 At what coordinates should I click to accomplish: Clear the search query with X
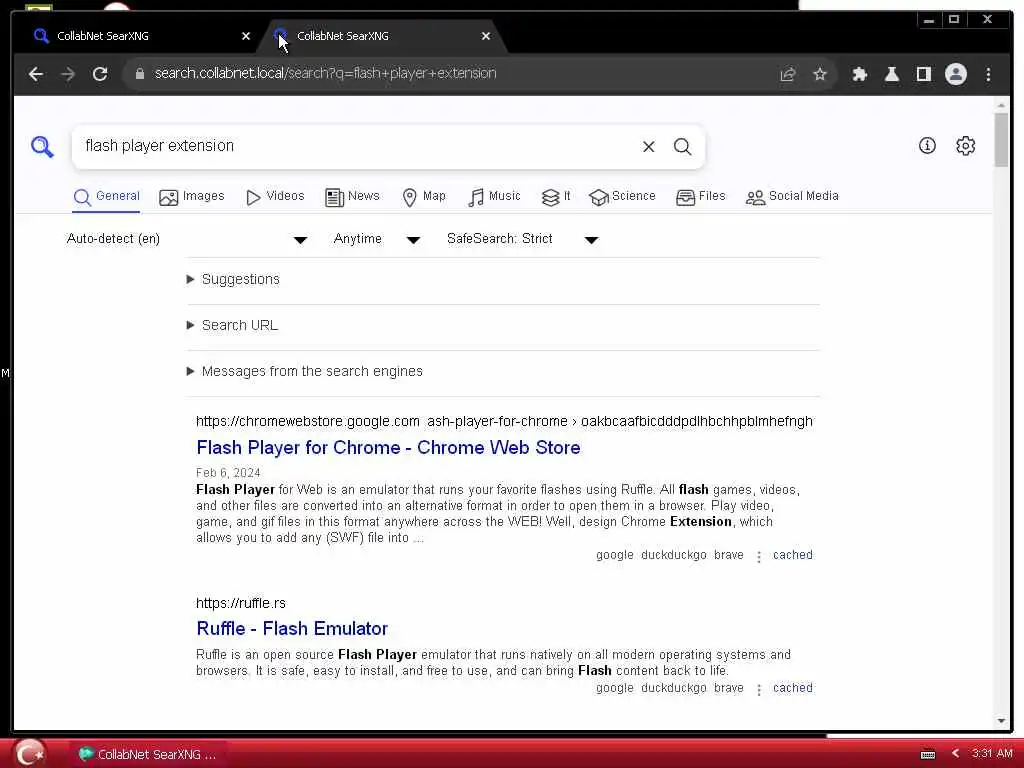click(648, 146)
